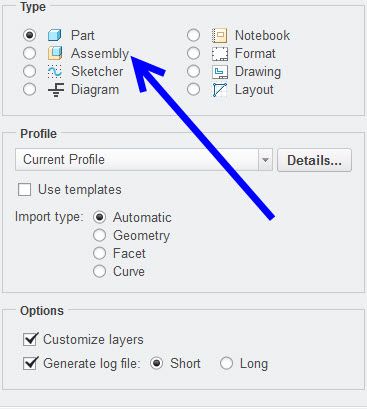Viewport: 367px width, 409px height.
Task: Open the Current Profile dropdown arrow
Action: (x=265, y=160)
